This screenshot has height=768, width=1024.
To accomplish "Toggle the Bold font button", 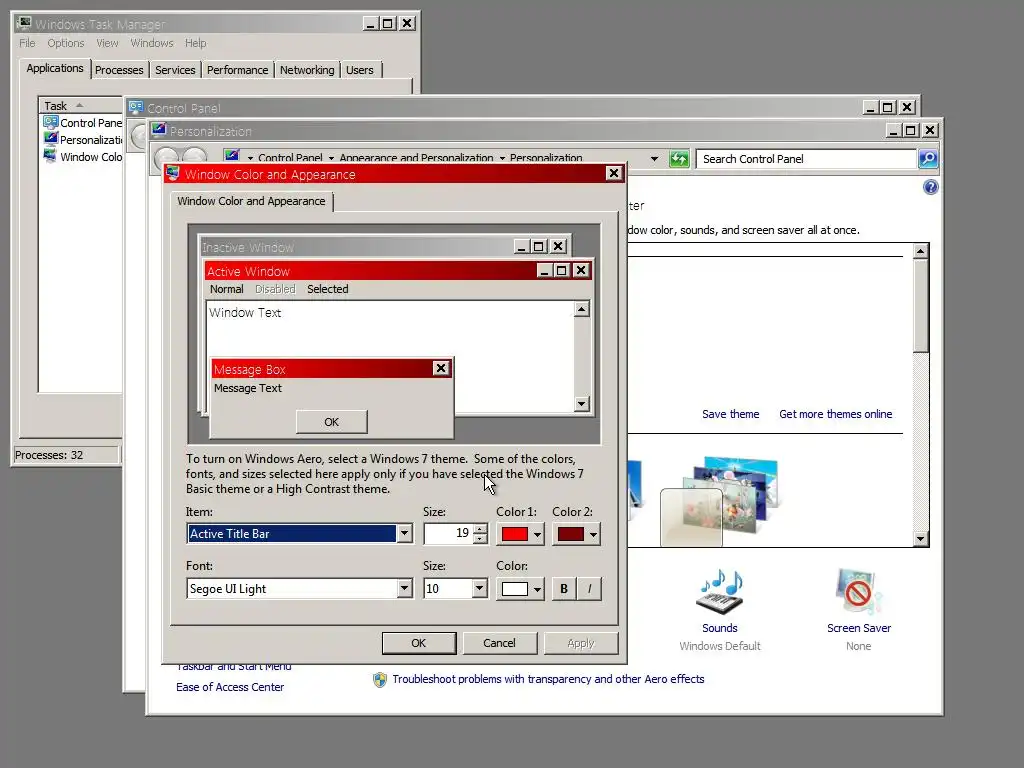I will pyautogui.click(x=564, y=588).
